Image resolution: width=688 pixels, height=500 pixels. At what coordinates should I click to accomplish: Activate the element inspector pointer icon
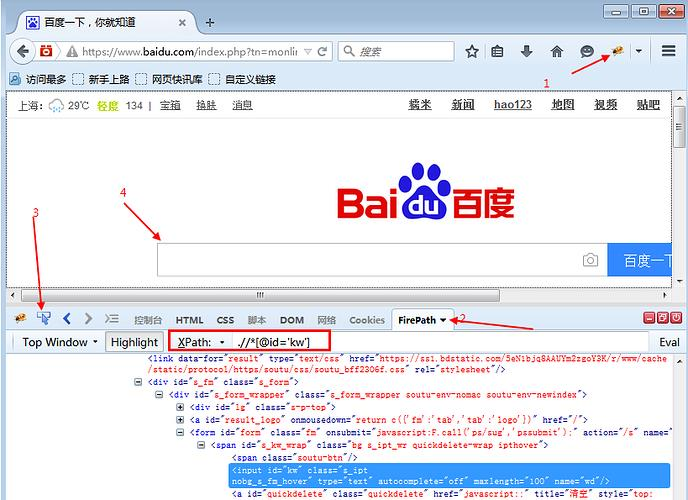(x=43, y=318)
